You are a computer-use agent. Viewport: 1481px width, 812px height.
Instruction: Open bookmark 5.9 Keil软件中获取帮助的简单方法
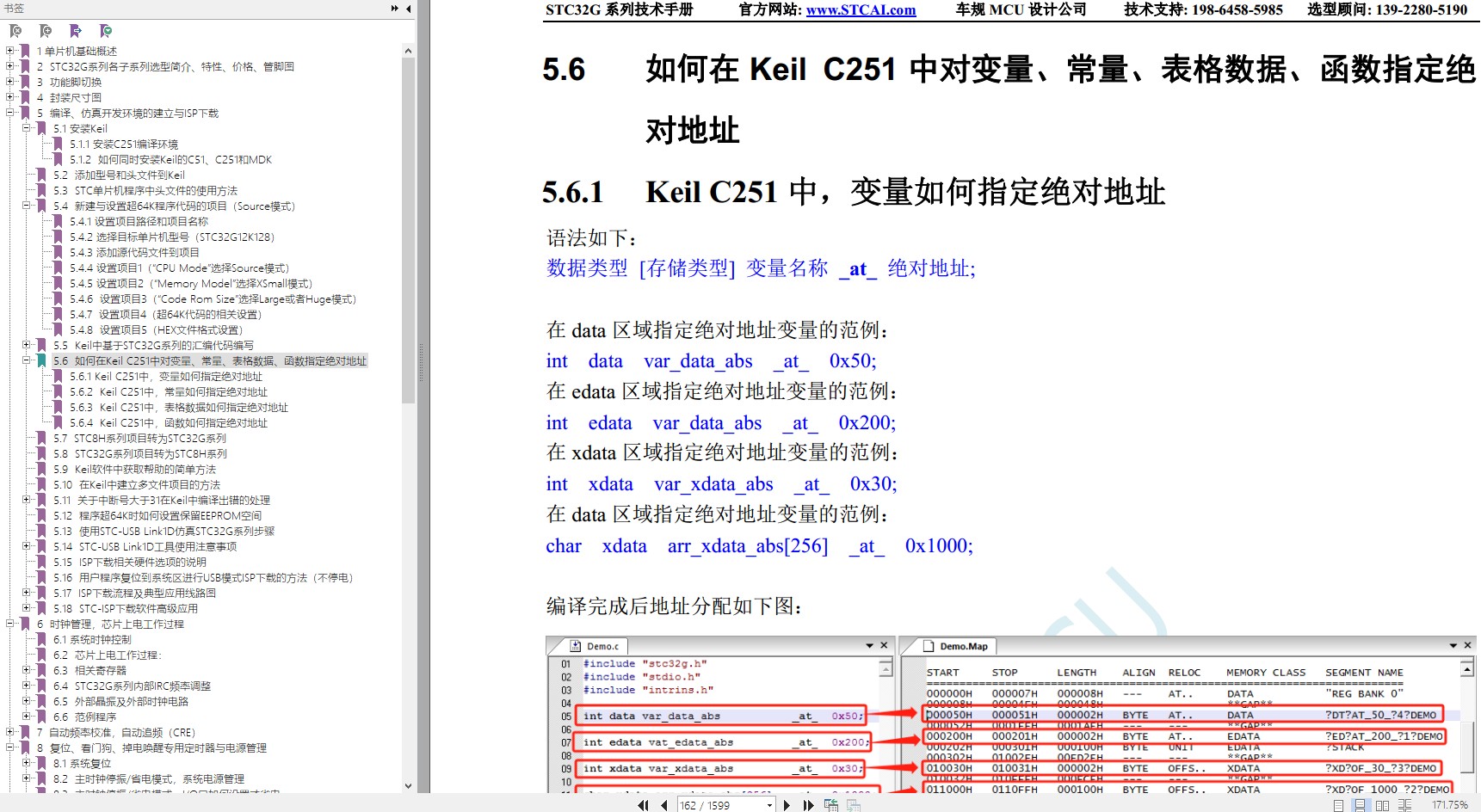click(x=134, y=470)
